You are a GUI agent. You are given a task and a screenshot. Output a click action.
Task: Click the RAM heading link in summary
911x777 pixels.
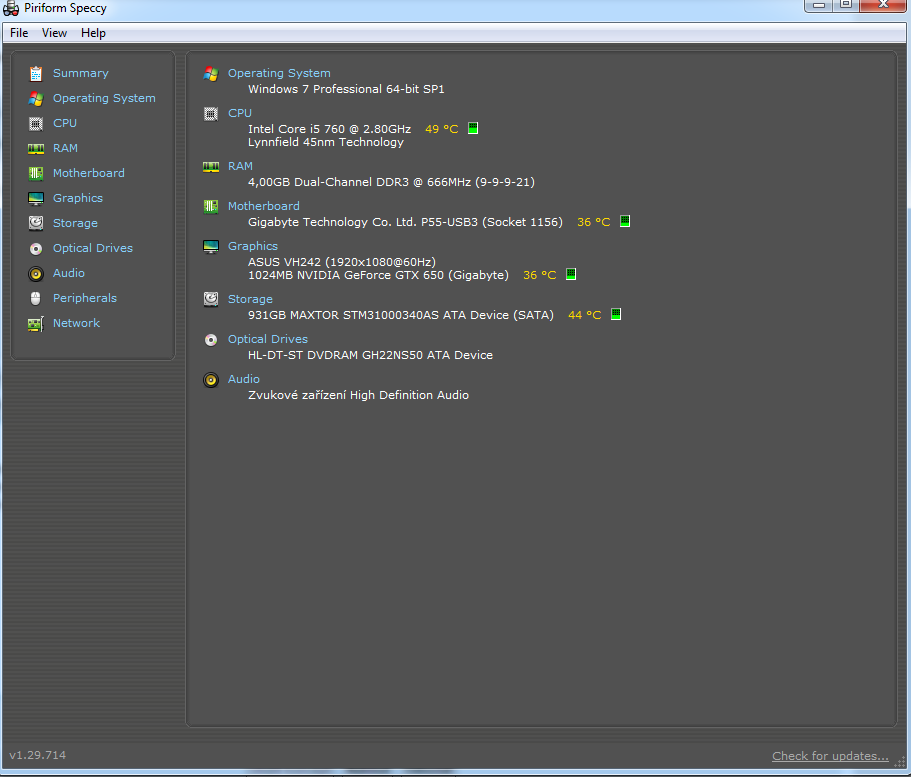(240, 166)
